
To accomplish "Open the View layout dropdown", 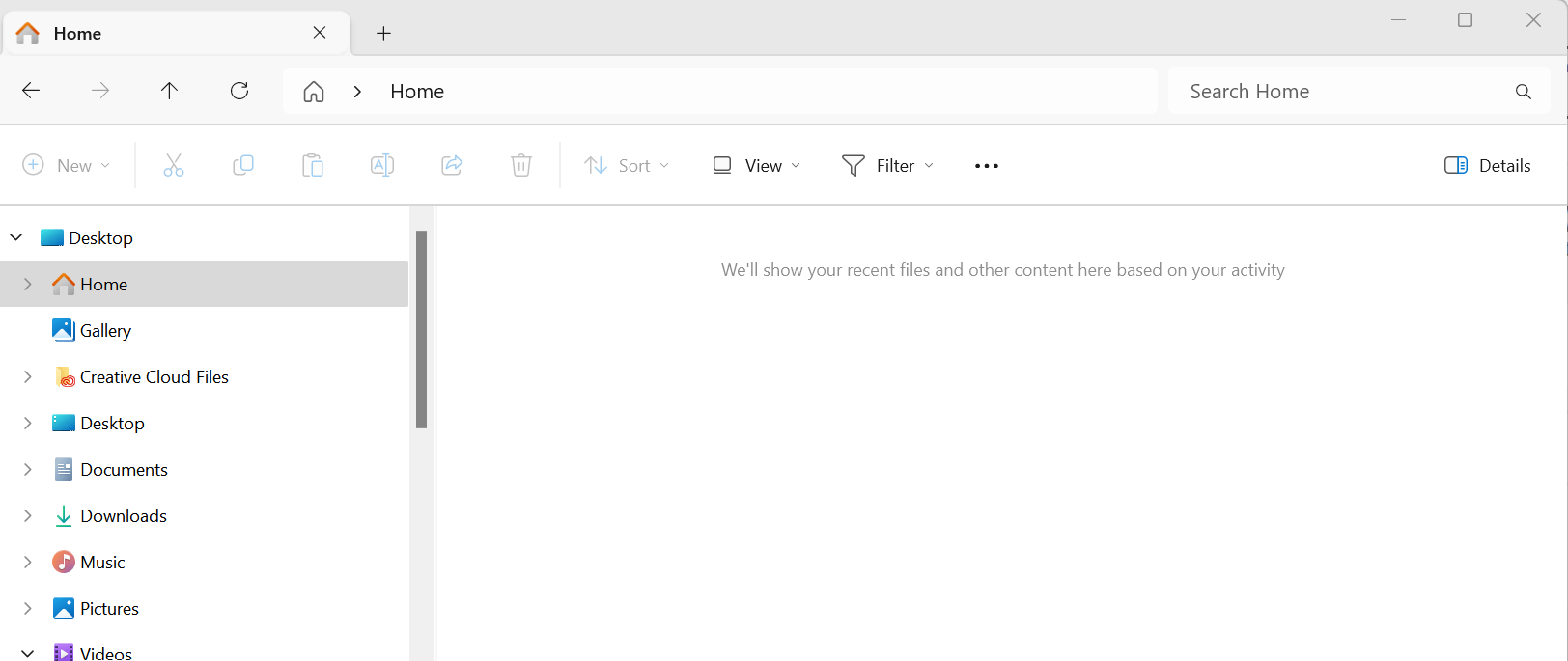I will coord(757,166).
